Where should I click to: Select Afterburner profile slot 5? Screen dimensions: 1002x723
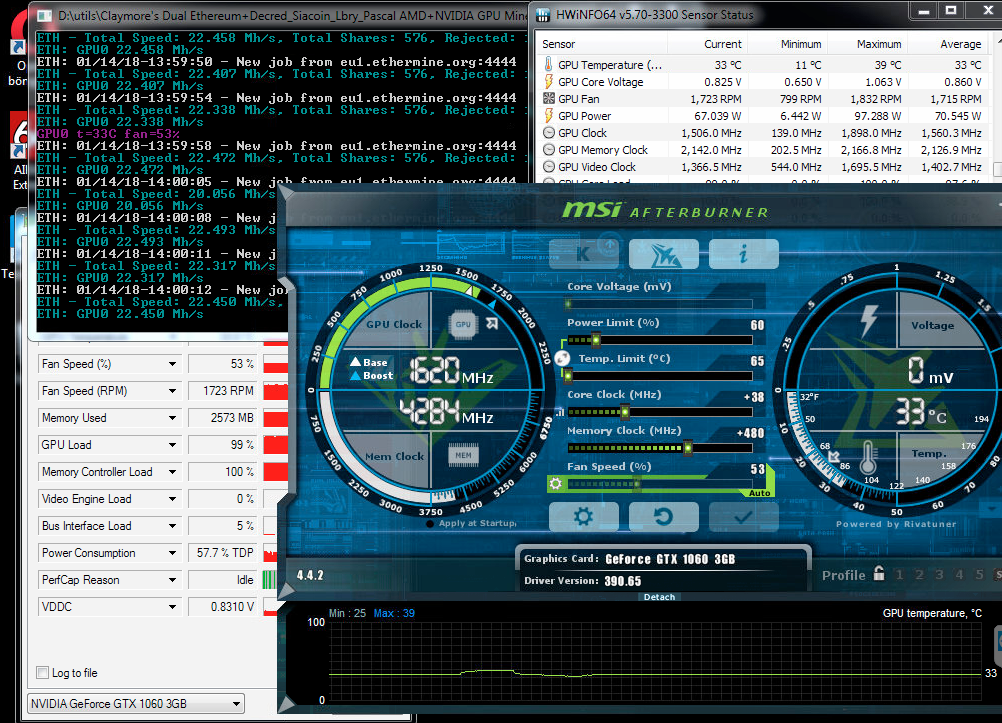tap(979, 575)
